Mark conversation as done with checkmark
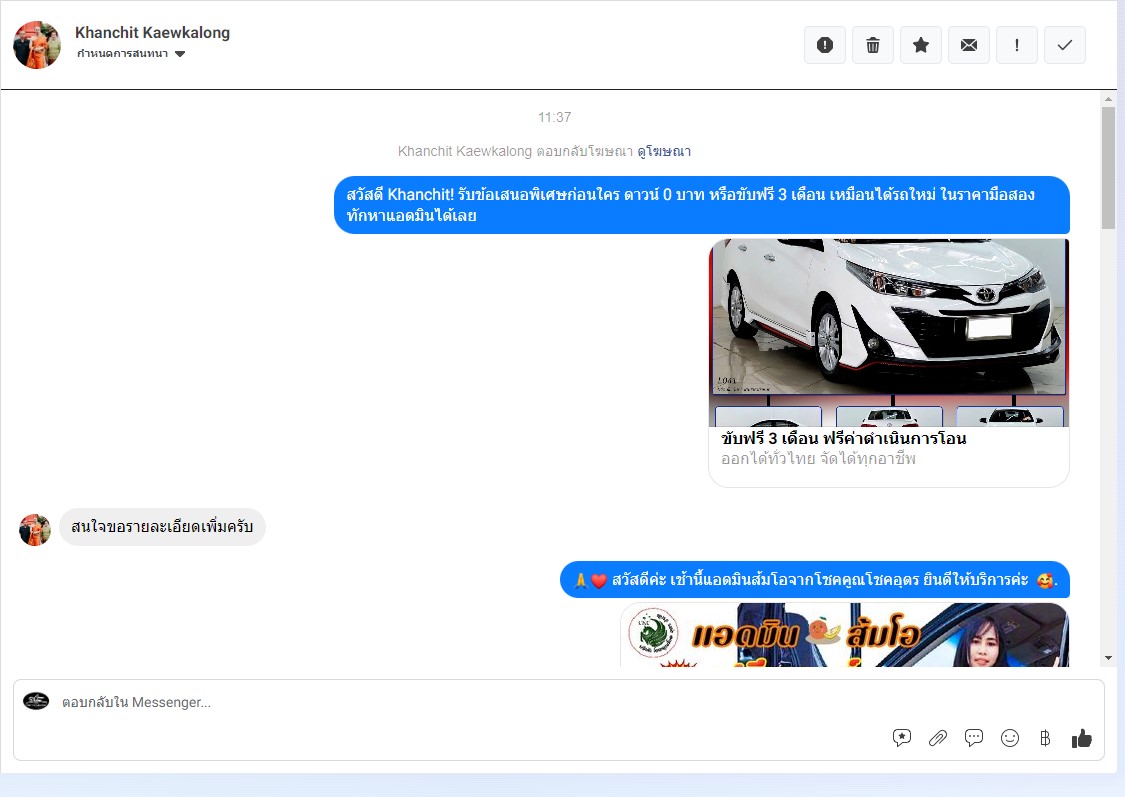The width and height of the screenshot is (1125, 797). click(x=1065, y=45)
